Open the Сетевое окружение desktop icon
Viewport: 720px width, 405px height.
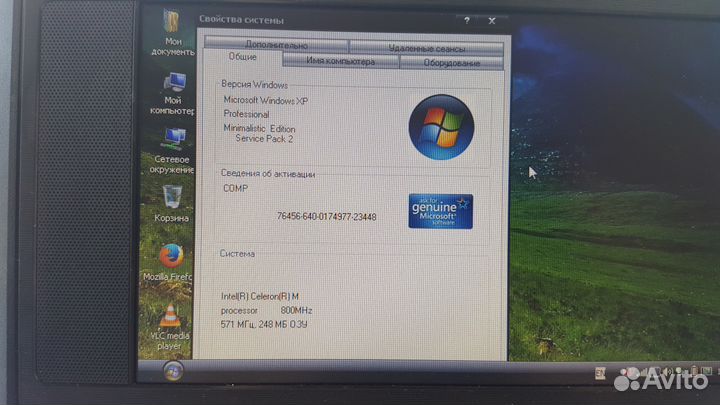click(x=172, y=151)
